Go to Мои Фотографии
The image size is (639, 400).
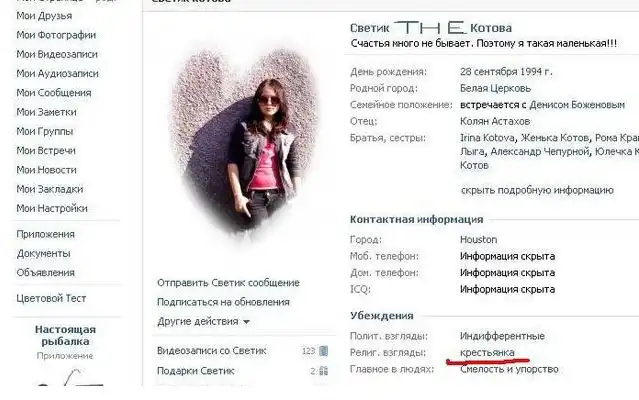coord(56,35)
